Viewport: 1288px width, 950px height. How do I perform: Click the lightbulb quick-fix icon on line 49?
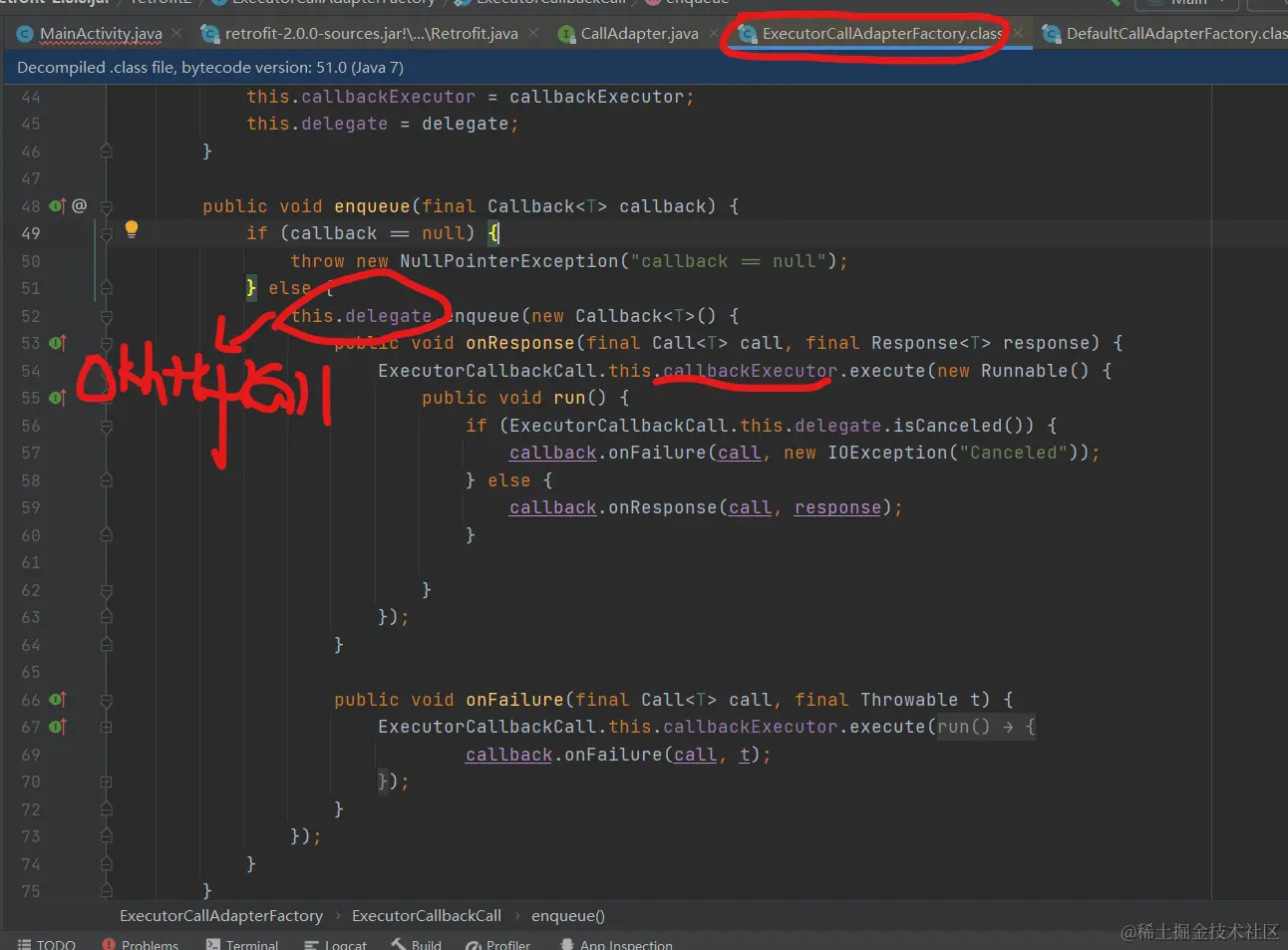131,229
